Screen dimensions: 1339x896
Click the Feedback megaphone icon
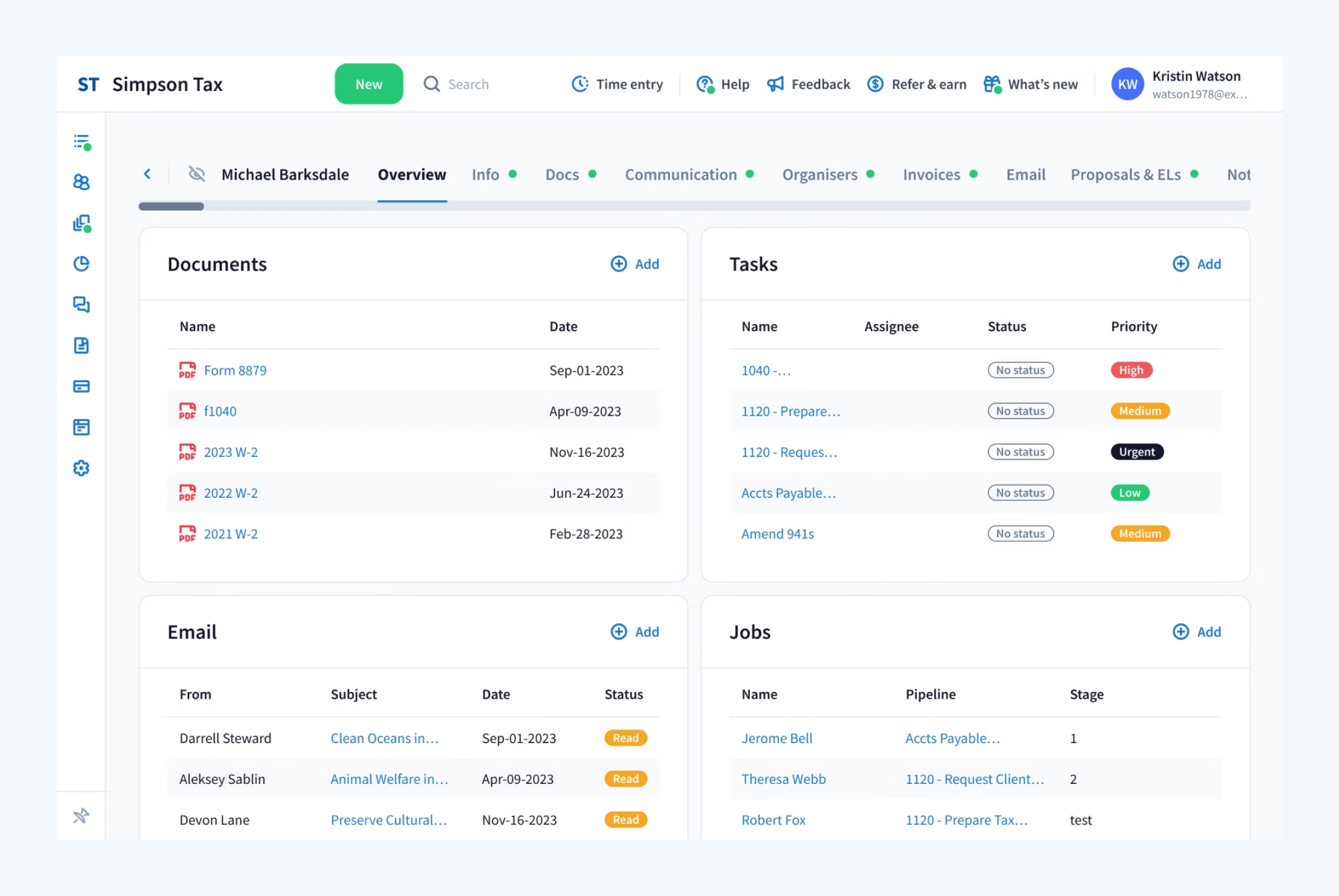point(776,84)
